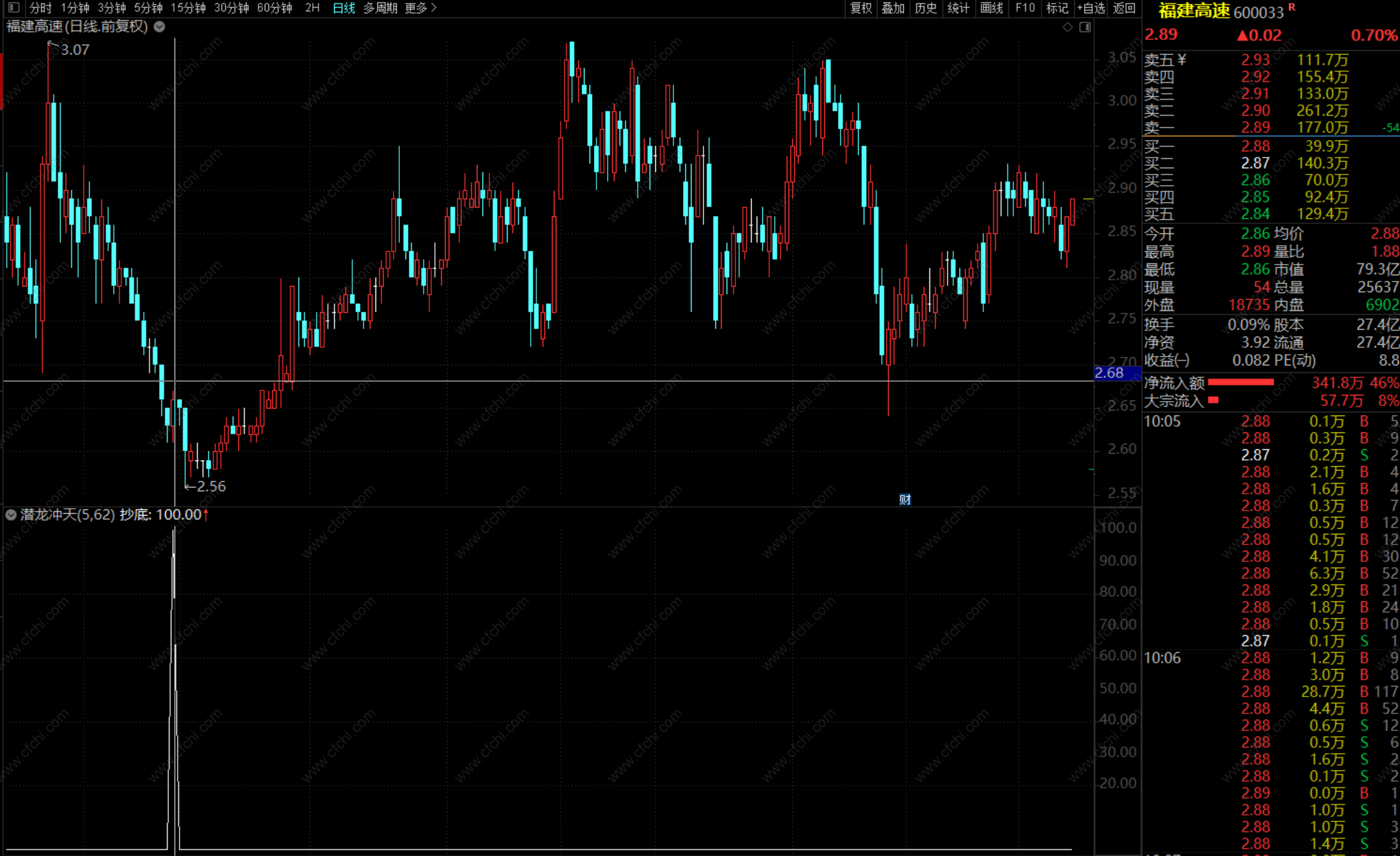Click the 财 marker on the chart
The width and height of the screenshot is (1400, 856).
[x=905, y=499]
